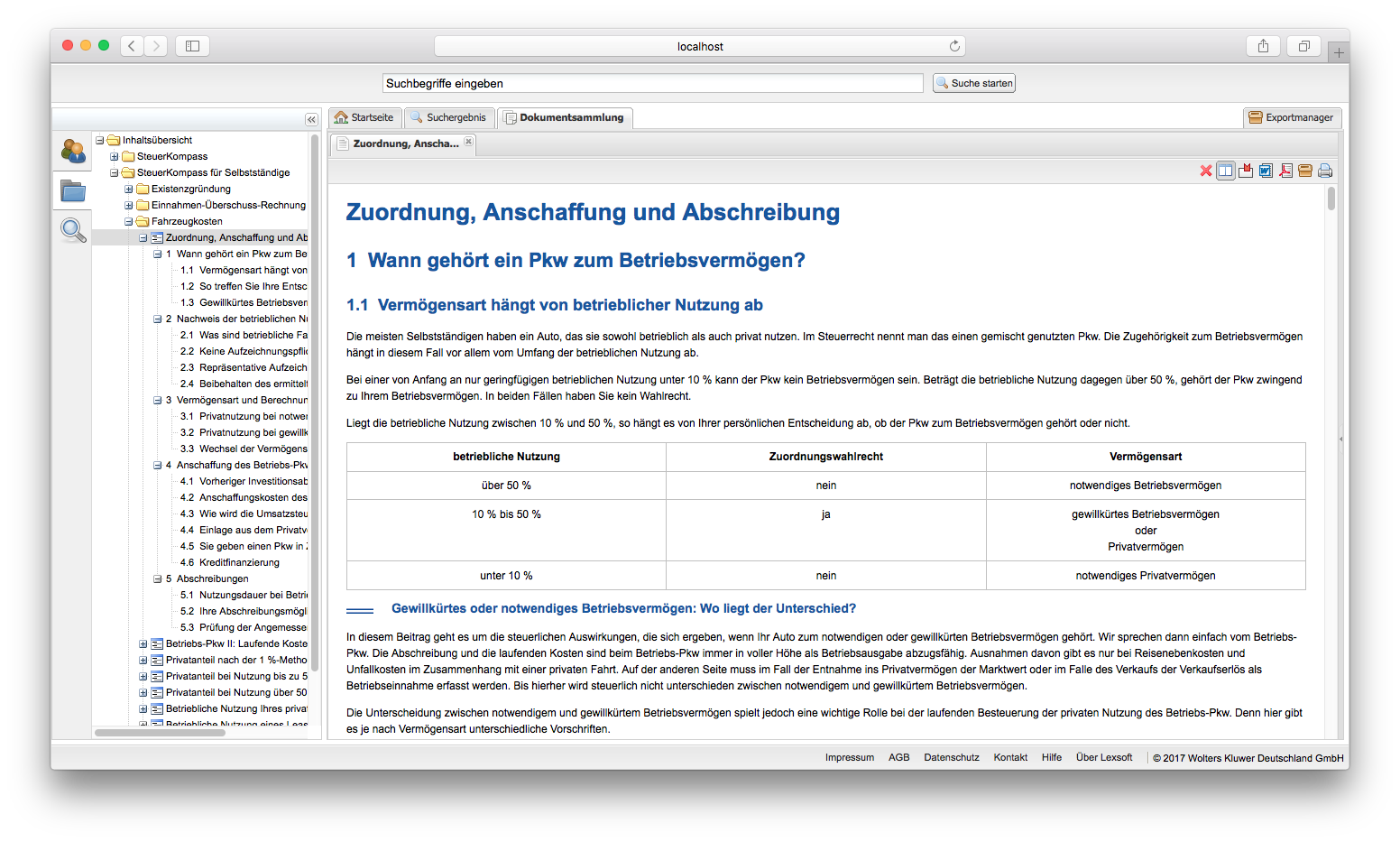Switch to the Startseite tab
This screenshot has width=1400, height=842.
365,117
